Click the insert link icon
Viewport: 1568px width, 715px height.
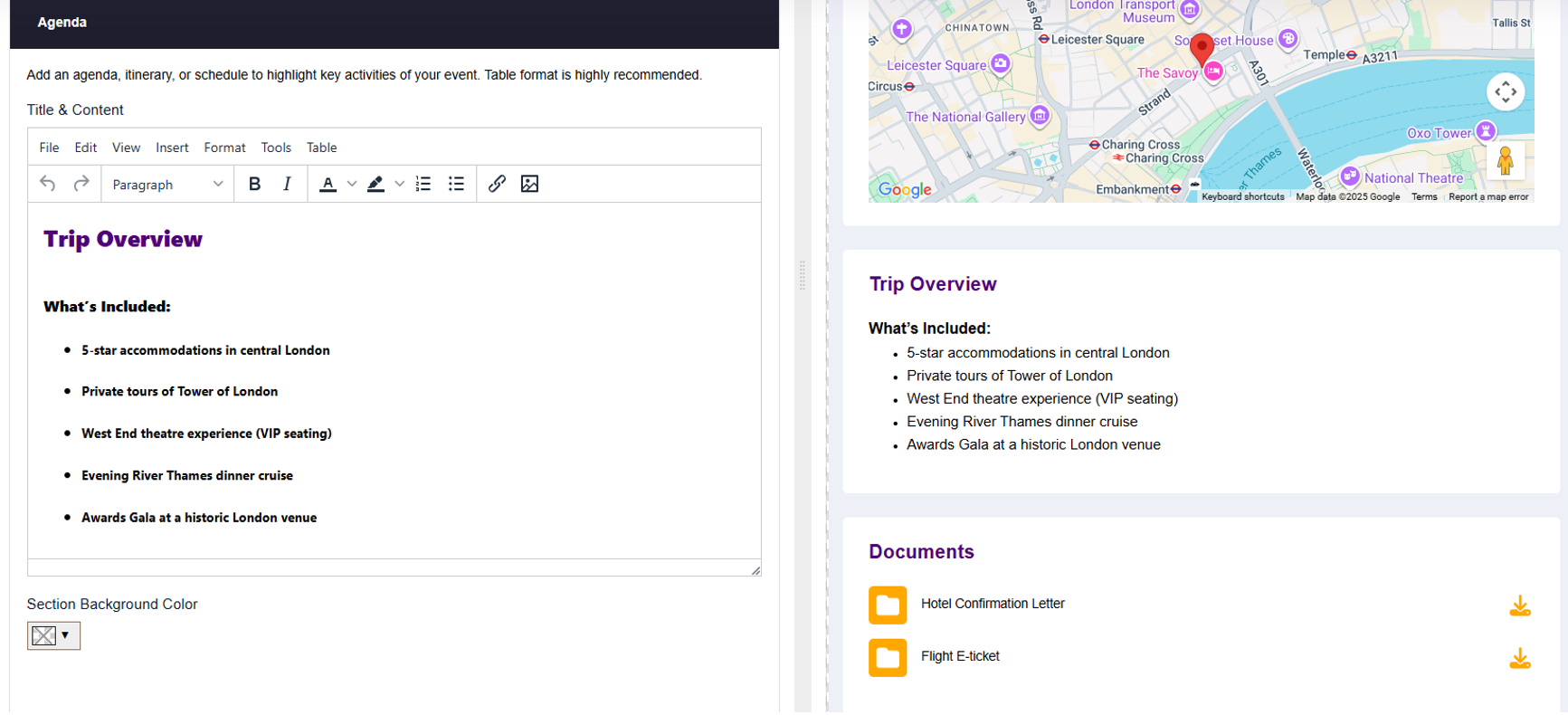click(x=497, y=184)
